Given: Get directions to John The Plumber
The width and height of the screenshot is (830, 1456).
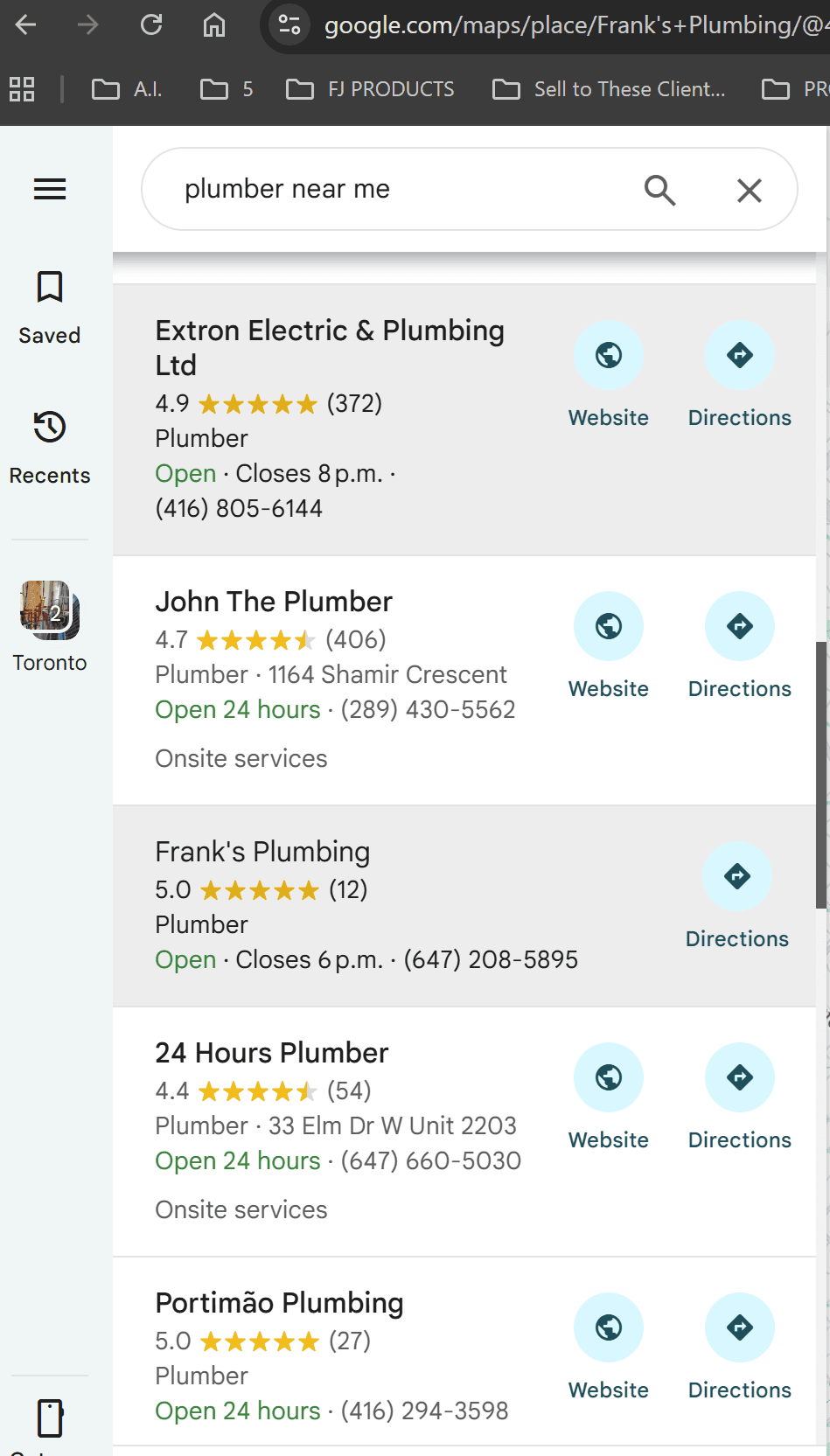Looking at the screenshot, I should click(x=740, y=627).
